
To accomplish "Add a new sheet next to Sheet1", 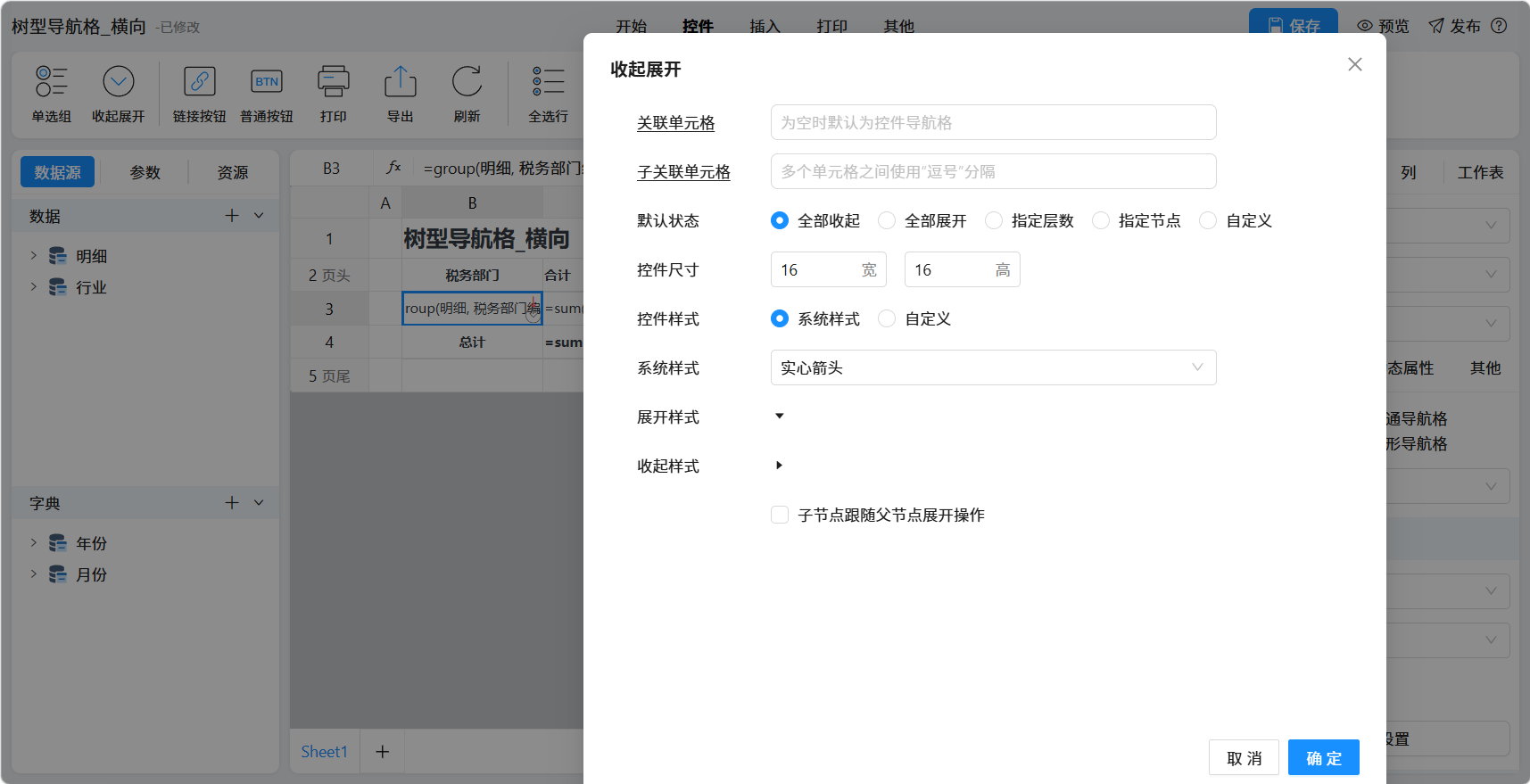I will (x=382, y=751).
